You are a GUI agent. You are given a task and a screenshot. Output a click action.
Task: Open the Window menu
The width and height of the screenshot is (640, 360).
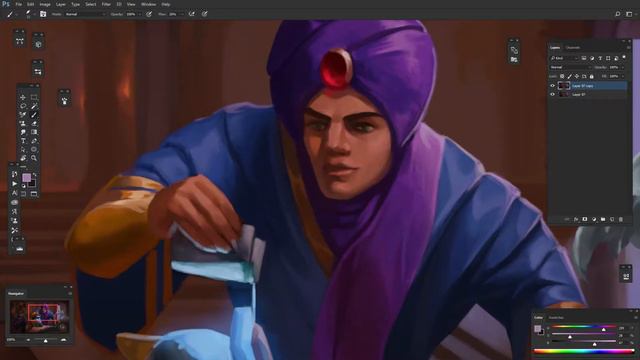(x=148, y=4)
